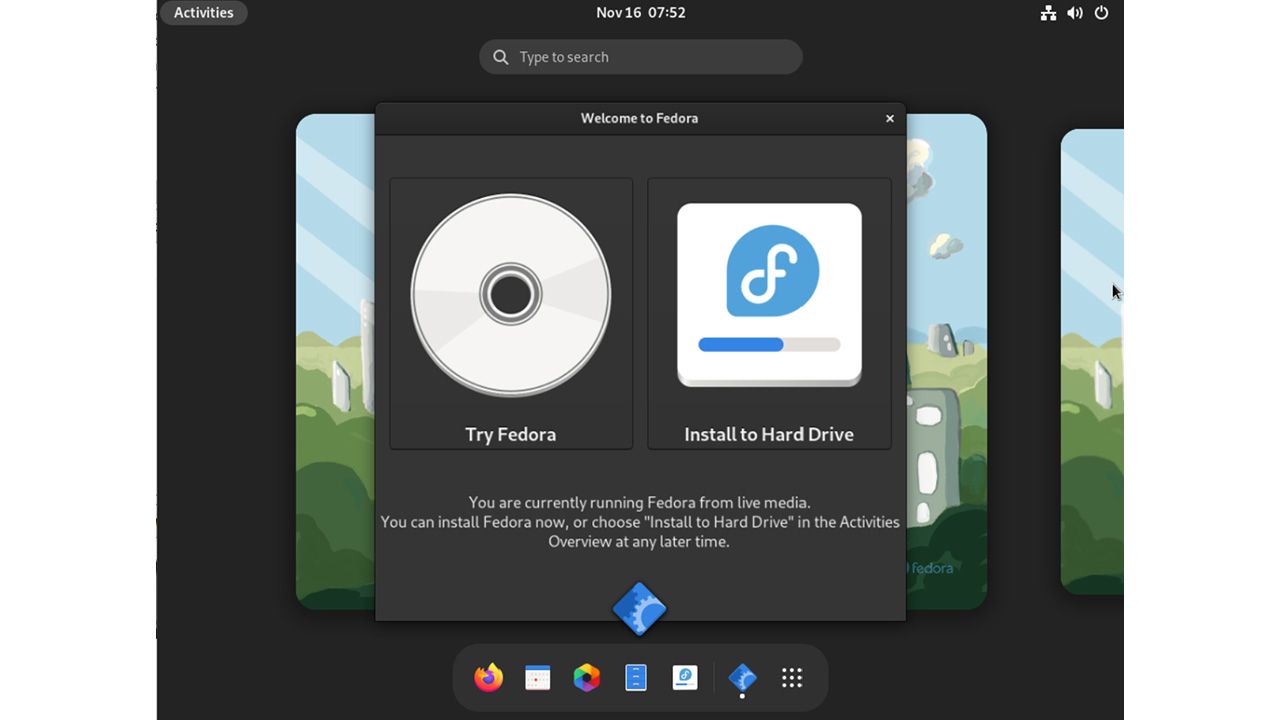
Task: Launch the Calendar app in dock
Action: (x=538, y=677)
